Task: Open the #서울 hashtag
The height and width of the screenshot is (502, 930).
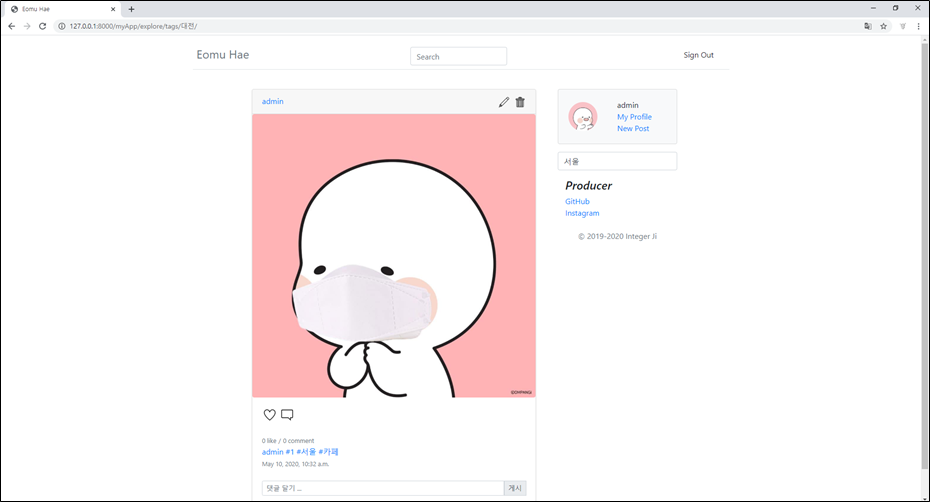Action: tap(306, 452)
